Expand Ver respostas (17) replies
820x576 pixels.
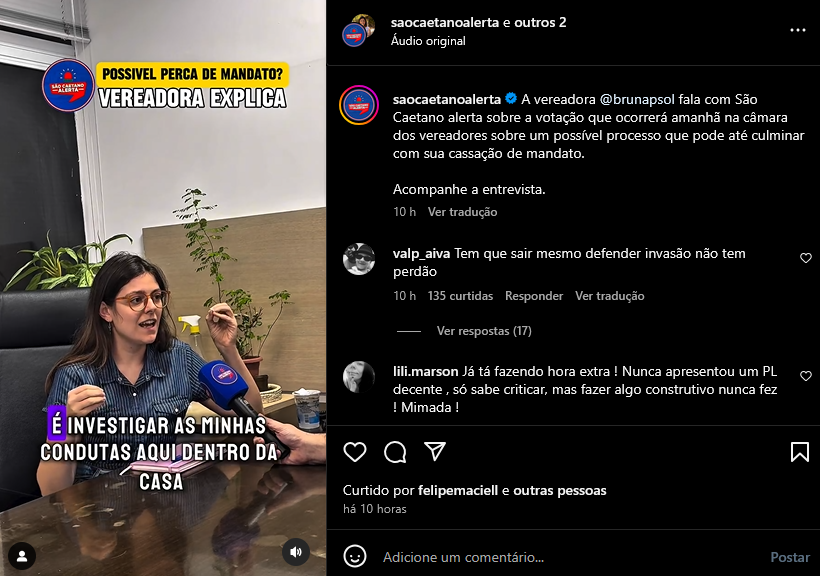484,331
